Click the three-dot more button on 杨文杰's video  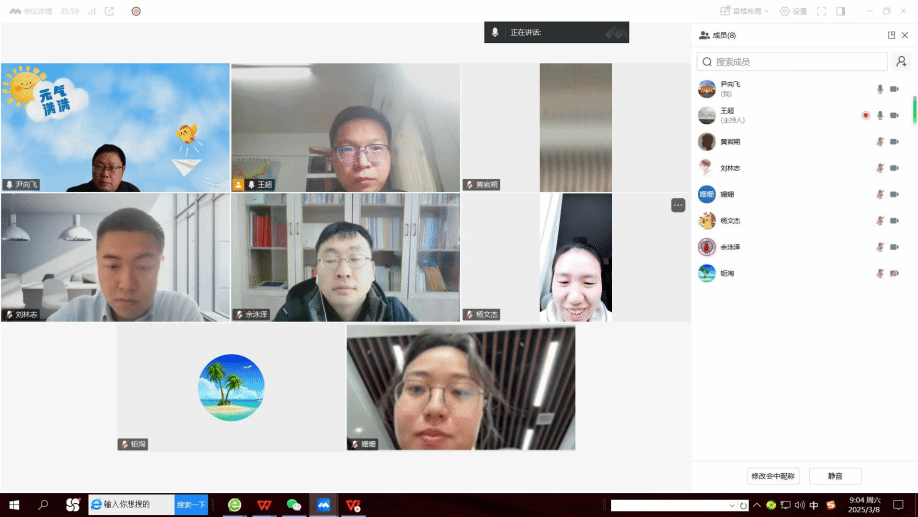678,205
